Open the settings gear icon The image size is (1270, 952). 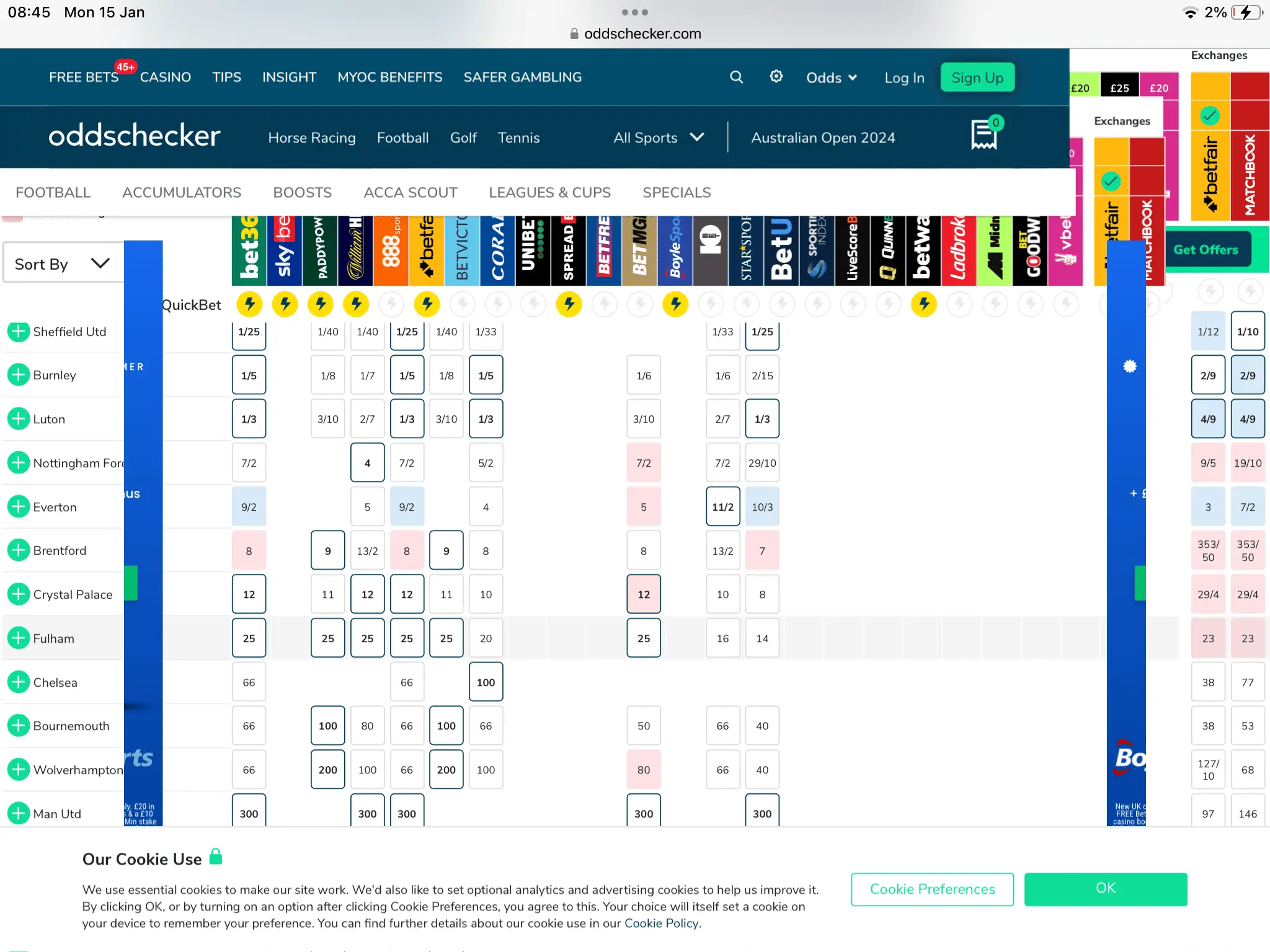[x=776, y=76]
